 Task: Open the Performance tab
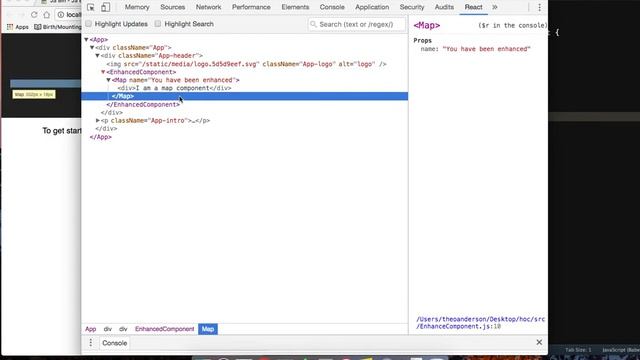251,7
